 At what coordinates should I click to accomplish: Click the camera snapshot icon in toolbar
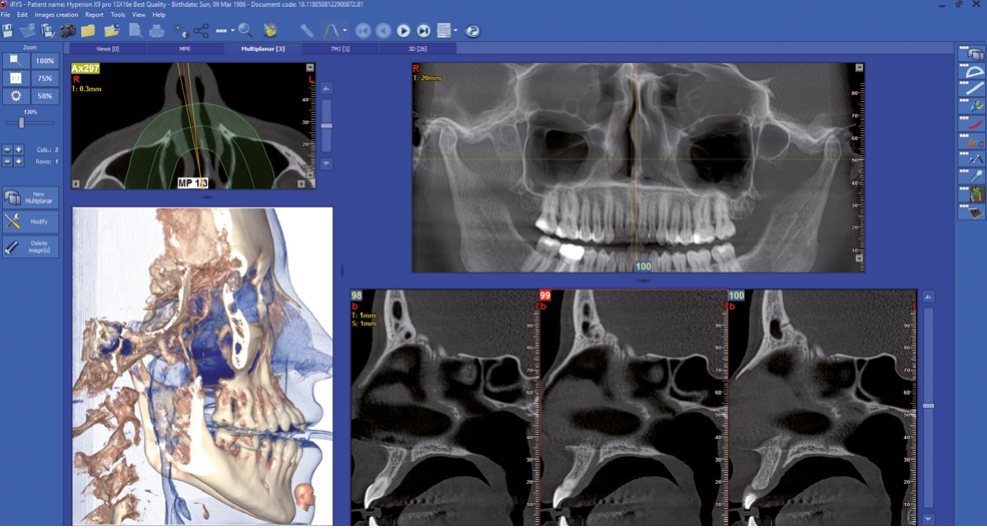coord(67,30)
